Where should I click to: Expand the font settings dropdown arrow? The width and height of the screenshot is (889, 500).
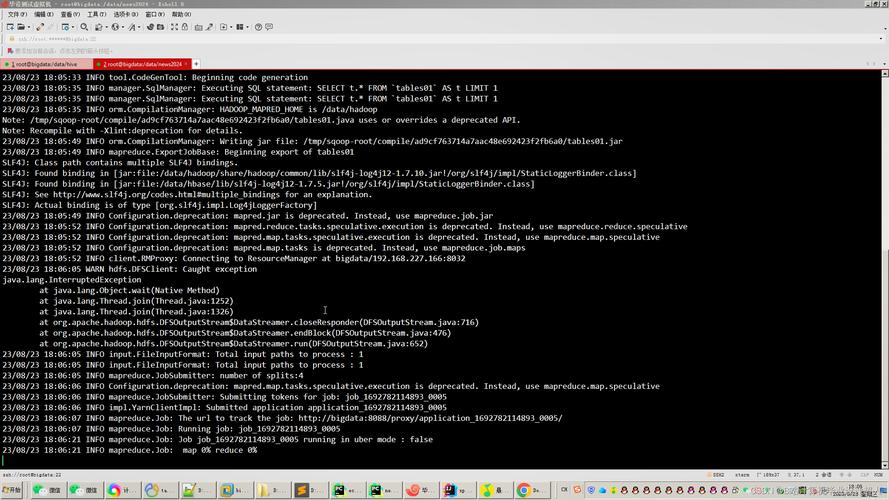coord(139,27)
